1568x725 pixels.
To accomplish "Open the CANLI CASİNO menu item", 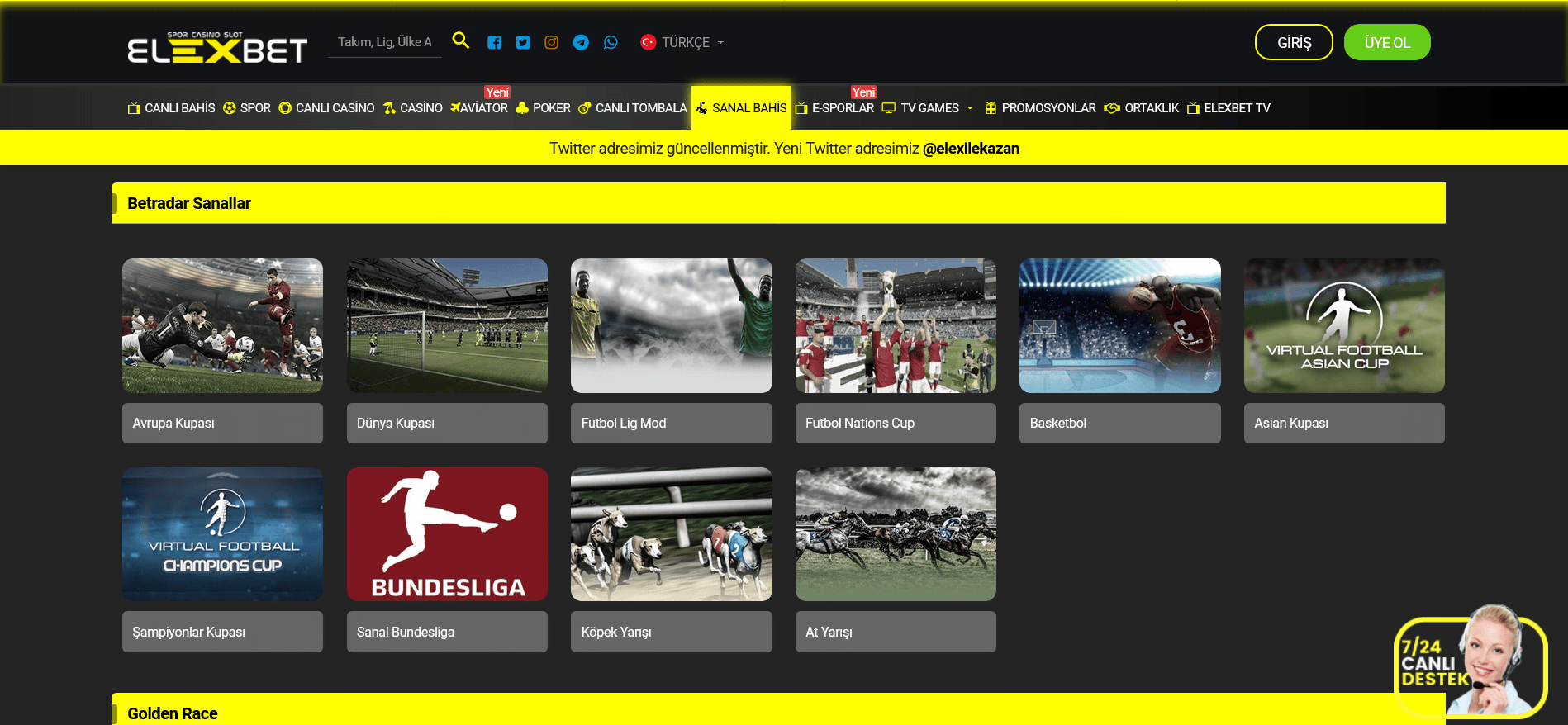I will (326, 108).
